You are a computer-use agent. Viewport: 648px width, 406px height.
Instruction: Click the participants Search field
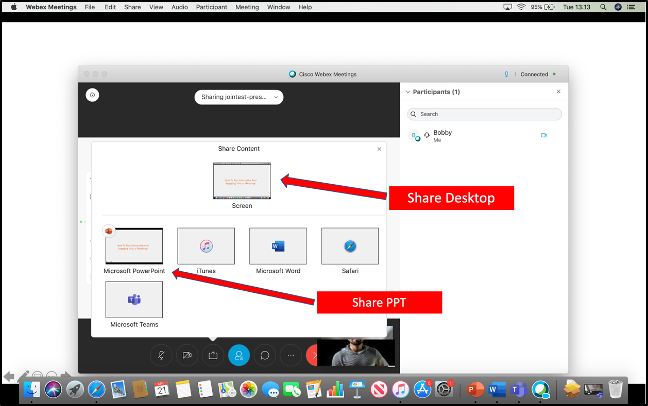point(484,114)
